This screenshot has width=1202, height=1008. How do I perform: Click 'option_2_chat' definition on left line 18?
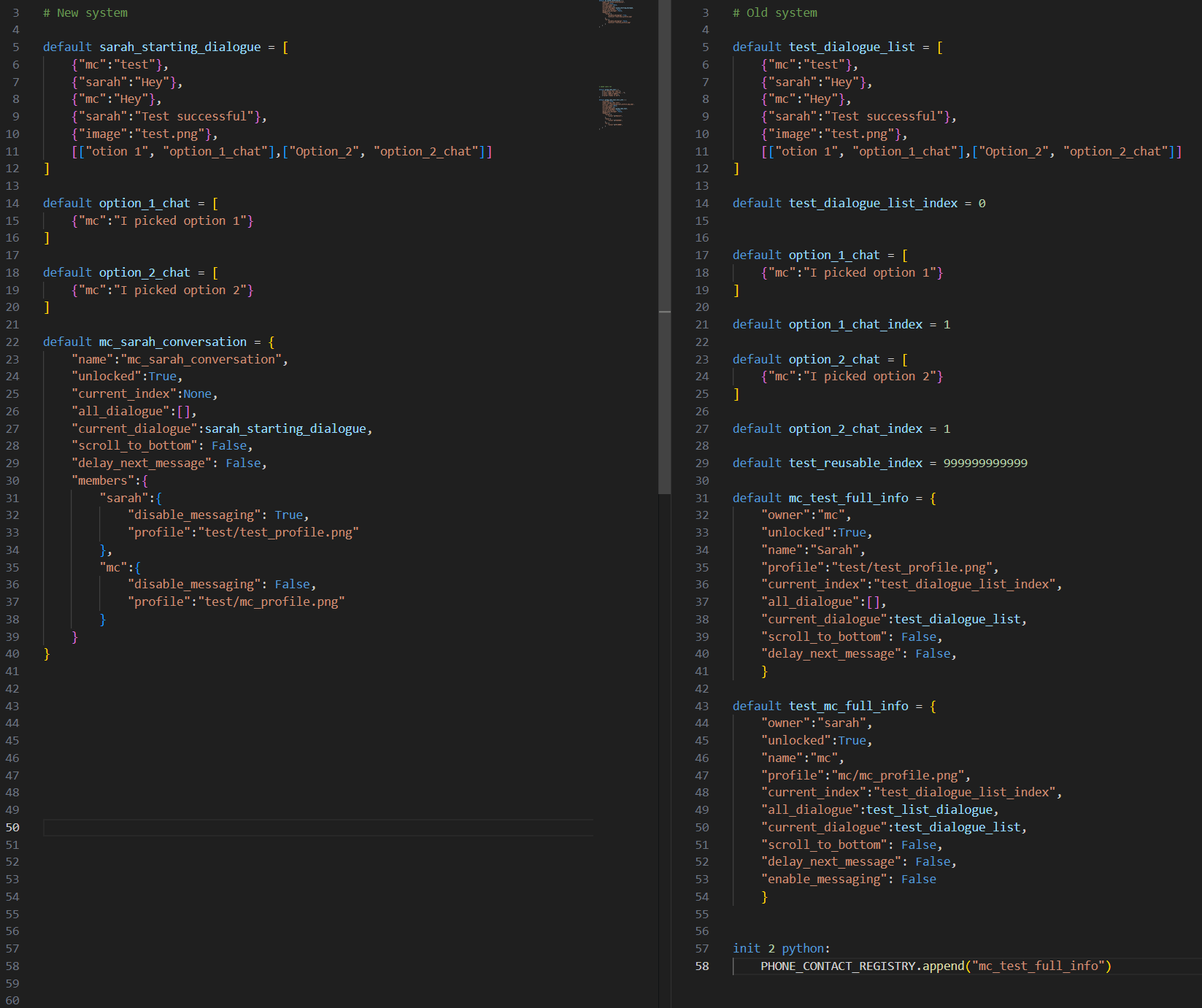[145, 272]
